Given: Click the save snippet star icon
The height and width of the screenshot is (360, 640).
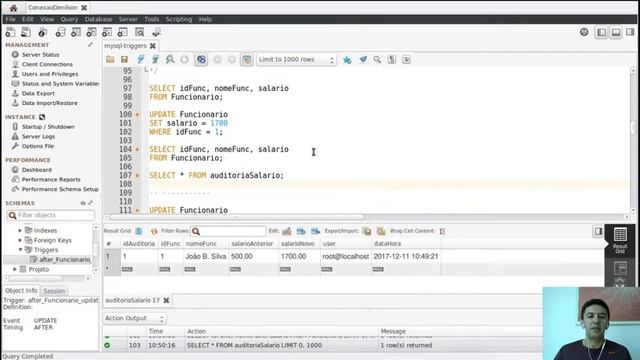Looking at the screenshot, I should coord(347,60).
